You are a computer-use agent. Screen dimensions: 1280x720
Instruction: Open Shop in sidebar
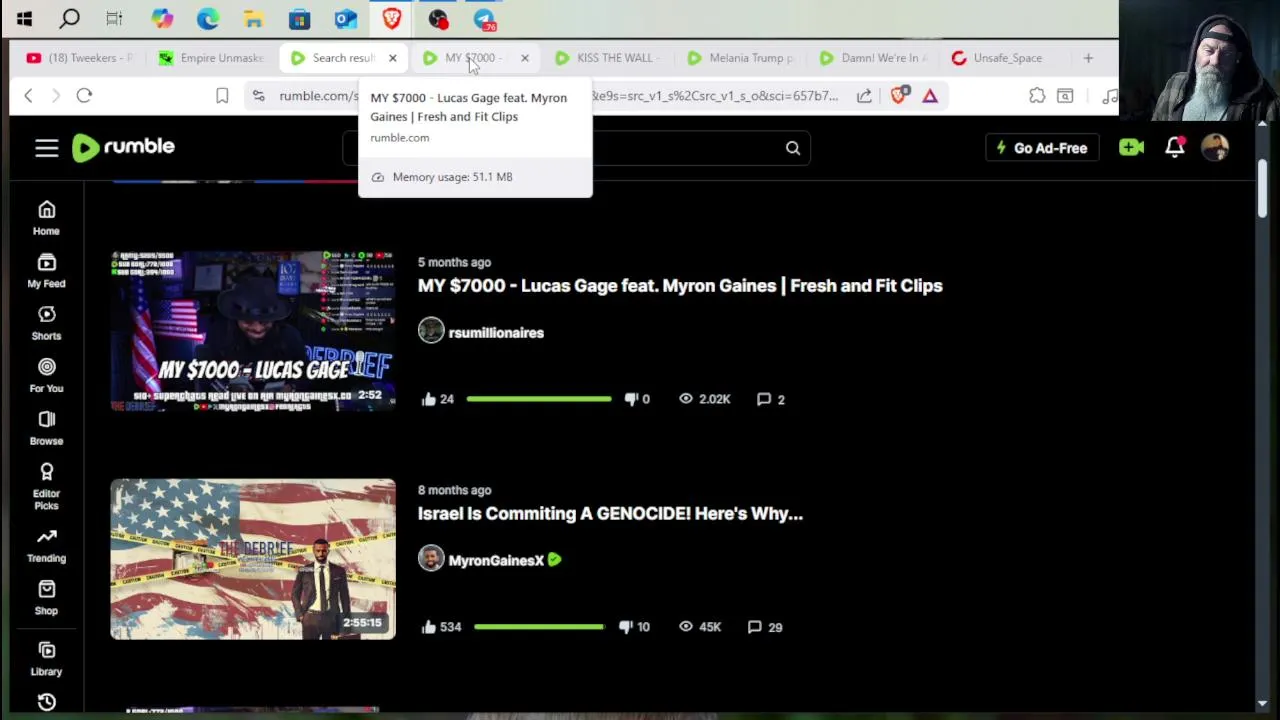point(46,599)
